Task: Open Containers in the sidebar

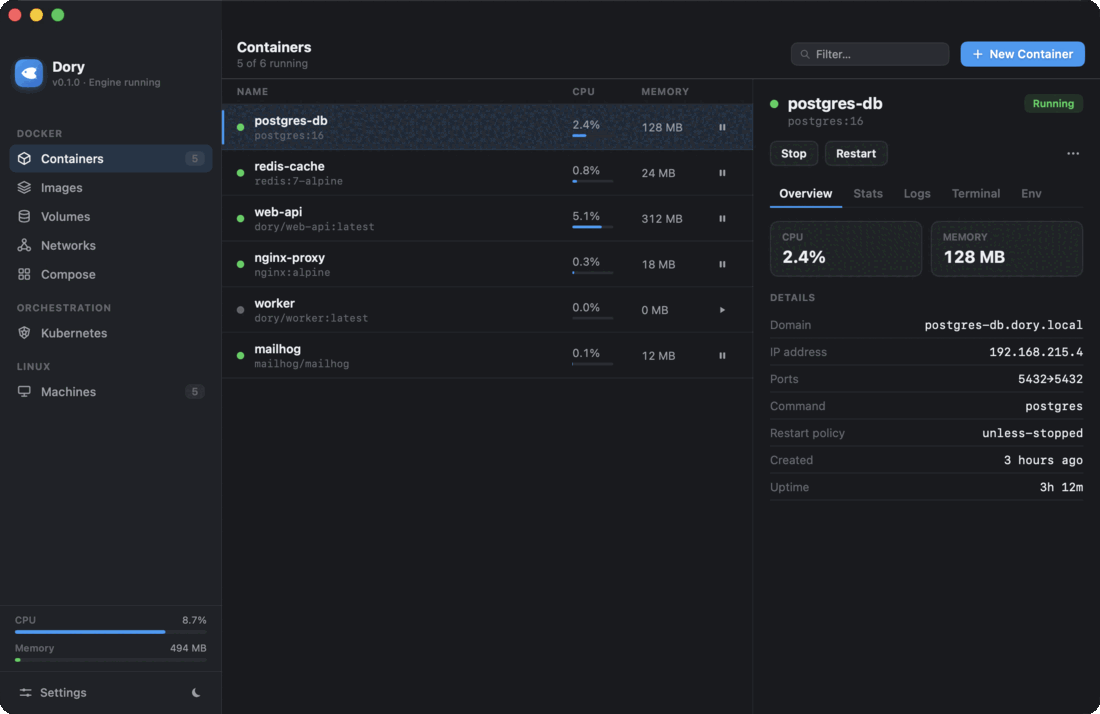Action: 111,159
